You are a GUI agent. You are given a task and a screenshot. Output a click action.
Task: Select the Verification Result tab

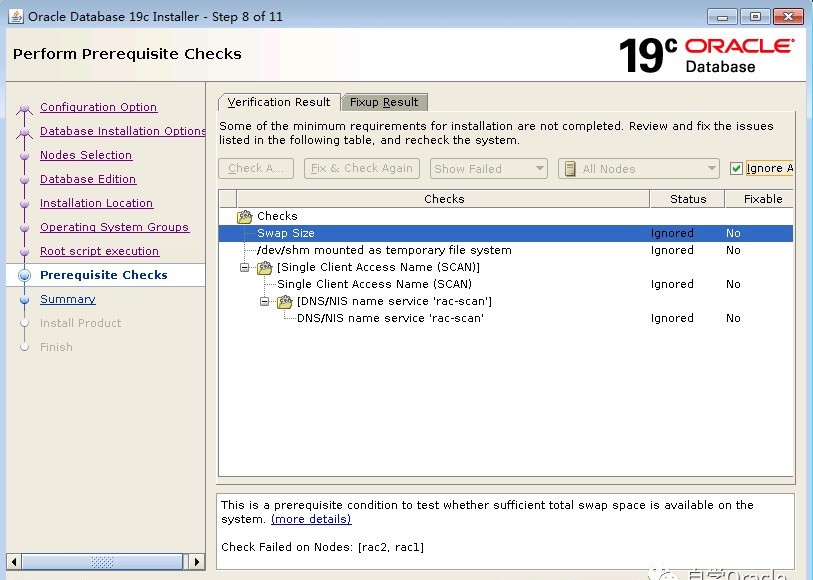point(278,102)
